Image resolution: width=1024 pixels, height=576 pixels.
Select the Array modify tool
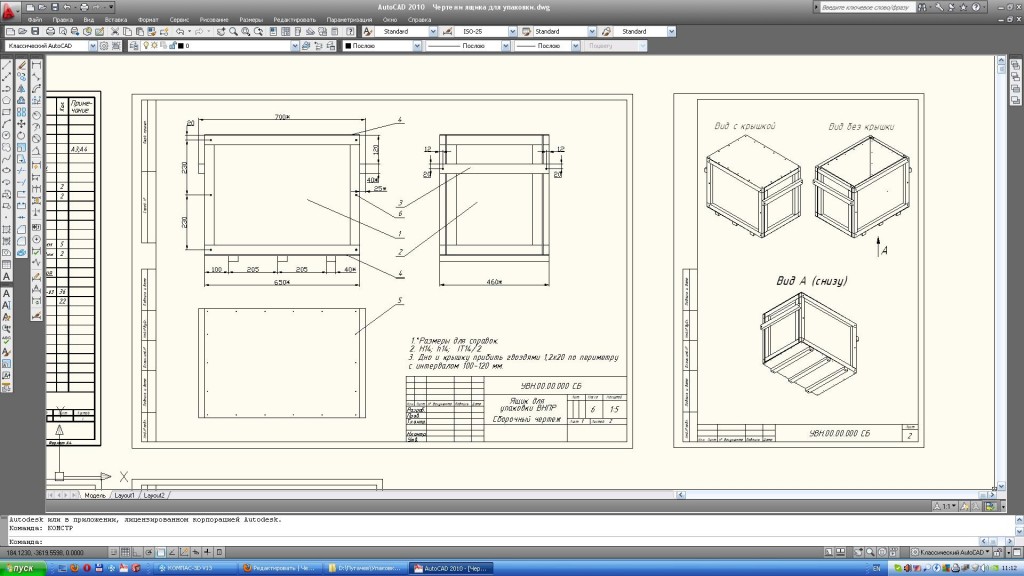[22, 112]
